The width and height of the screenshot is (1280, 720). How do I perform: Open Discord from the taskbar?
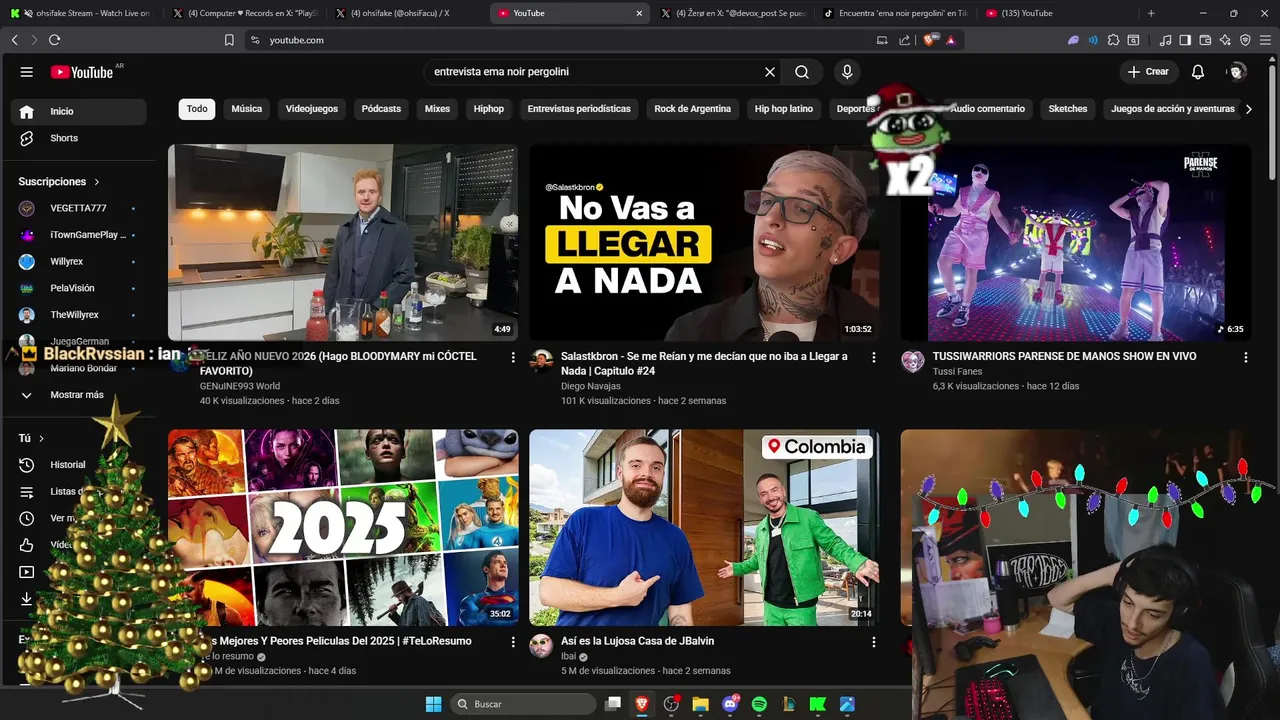[730, 704]
